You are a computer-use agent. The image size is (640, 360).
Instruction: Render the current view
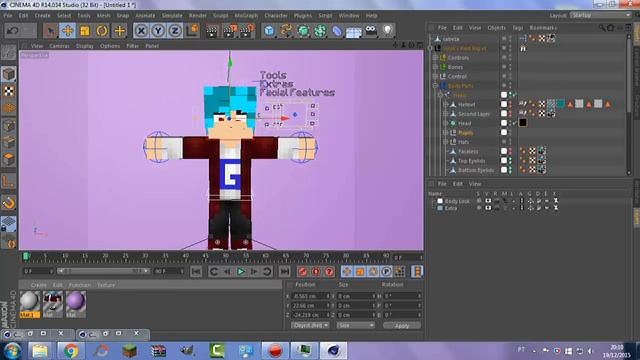pos(212,31)
